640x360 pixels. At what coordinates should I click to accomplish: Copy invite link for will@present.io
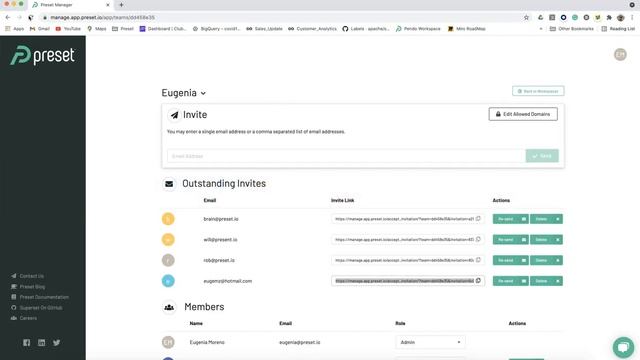pyautogui.click(x=478, y=239)
